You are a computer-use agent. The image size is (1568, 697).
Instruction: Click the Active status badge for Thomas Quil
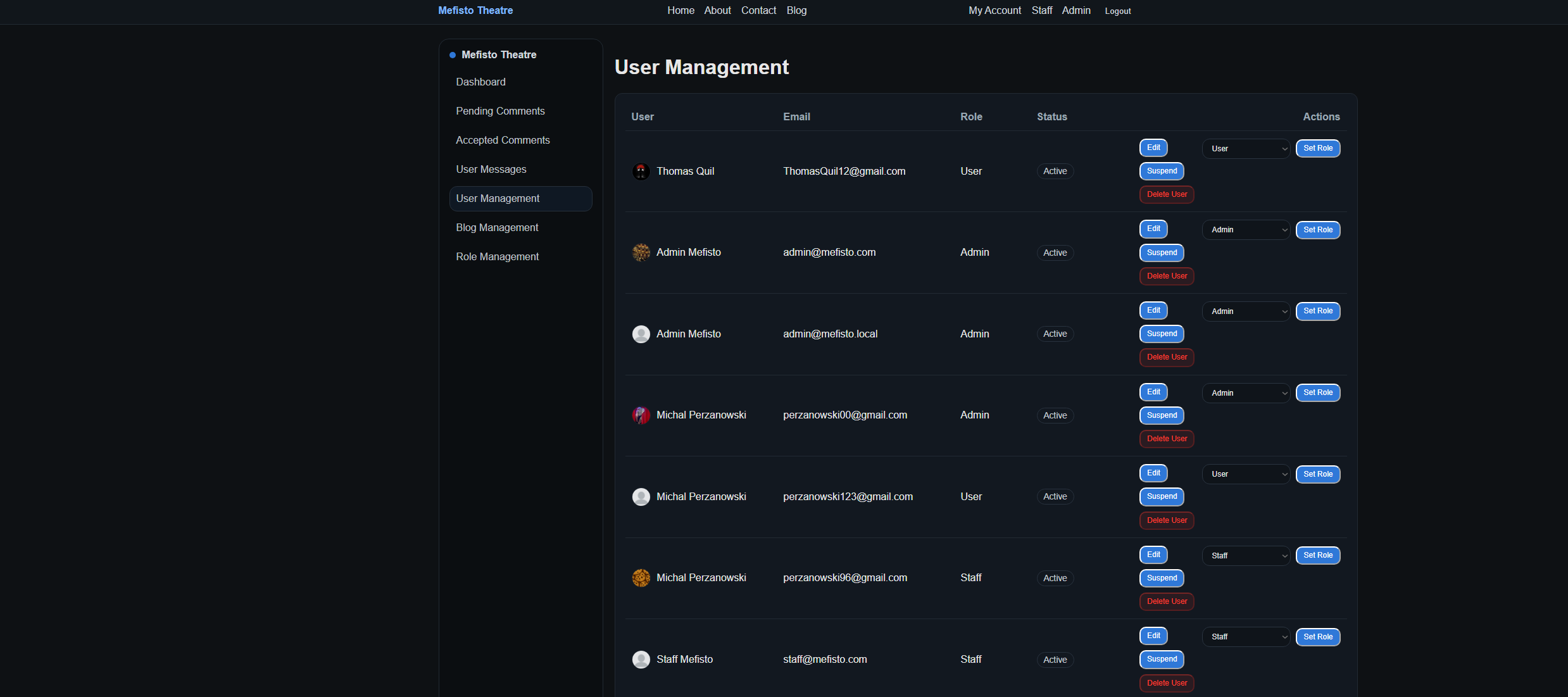1055,171
